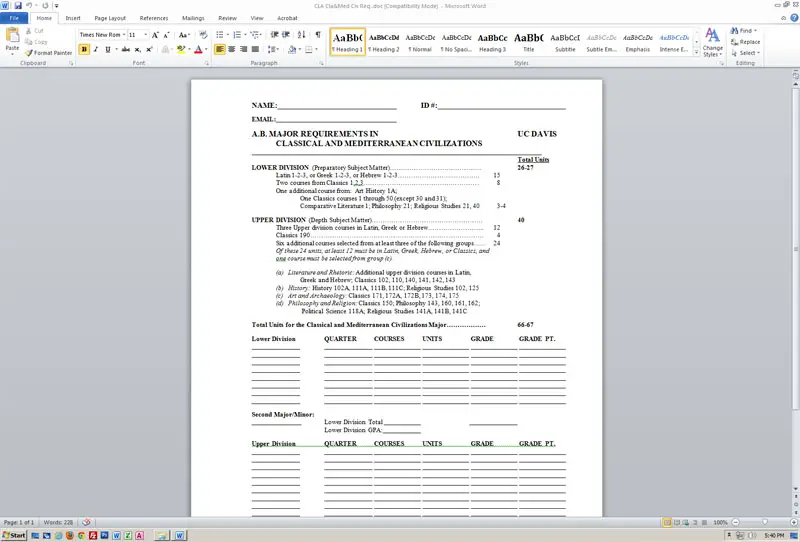Justify the paragraph text
800x542 pixels.
point(255,50)
